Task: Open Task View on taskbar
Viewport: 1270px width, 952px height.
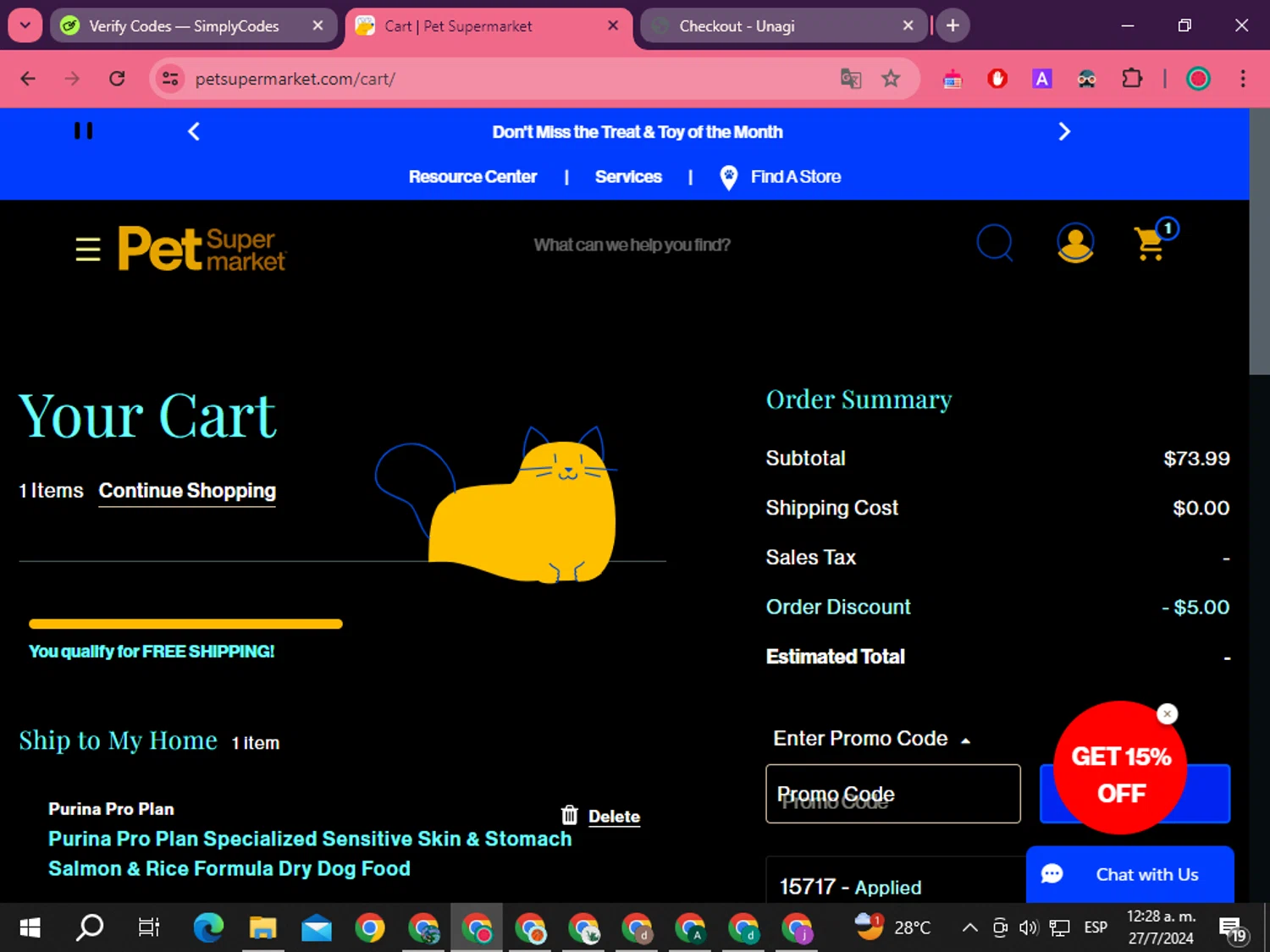Action: click(149, 927)
